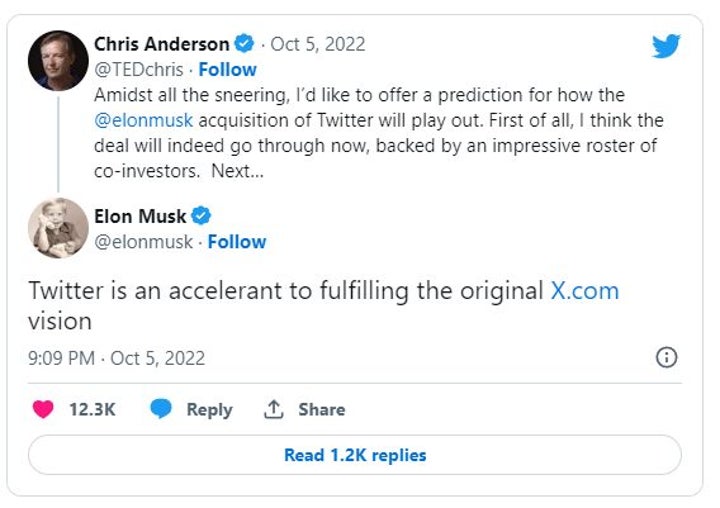Screen dimensions: 720x508
Task: Click the 12.3K likes count
Action: (x=92, y=409)
